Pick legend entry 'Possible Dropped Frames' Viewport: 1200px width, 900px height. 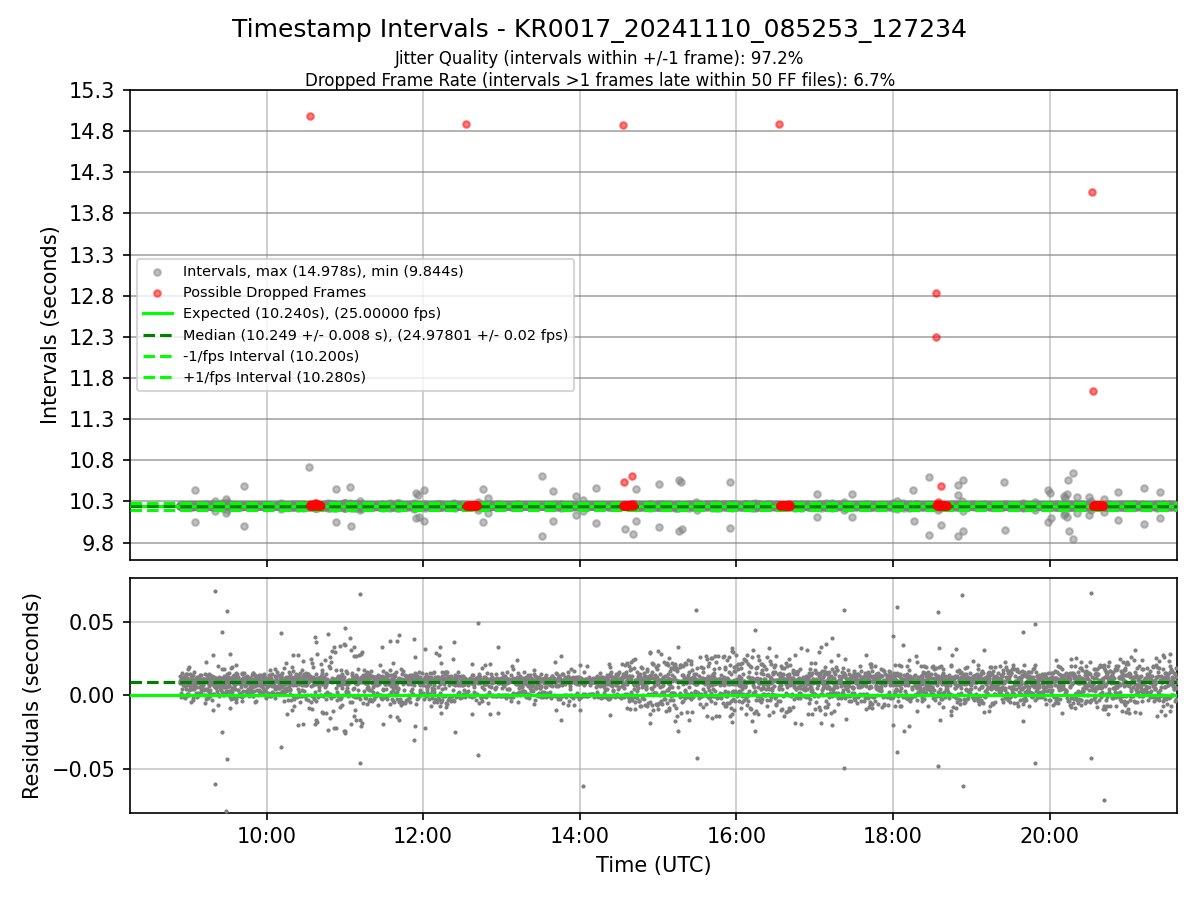point(274,292)
